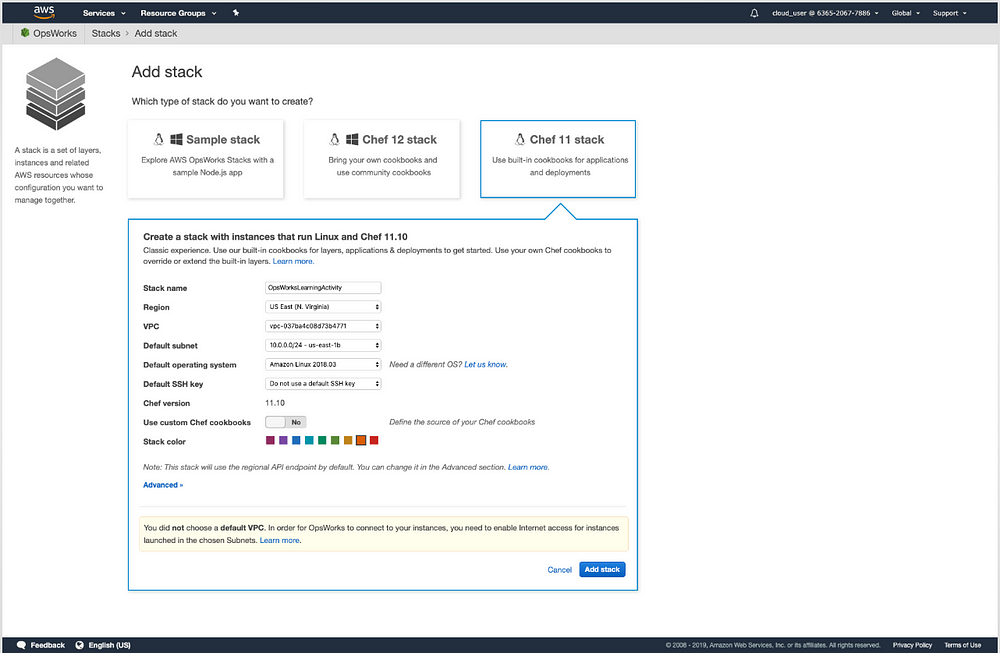The image size is (1000, 653).
Task: Click Learn more about regional API endpoint
Action: [x=528, y=467]
